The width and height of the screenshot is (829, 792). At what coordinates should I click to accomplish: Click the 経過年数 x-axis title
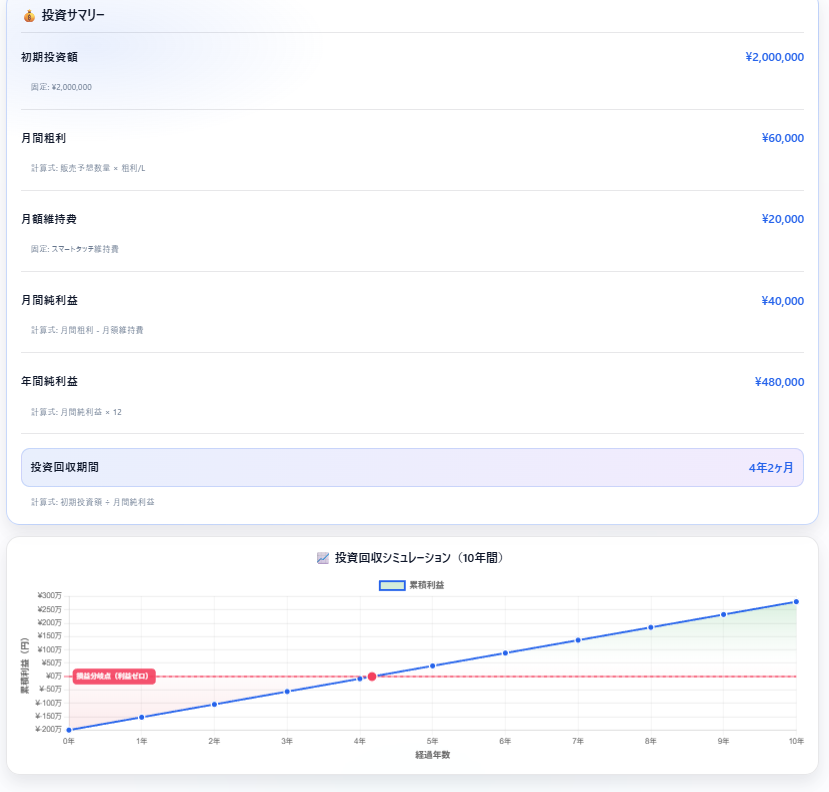tap(433, 755)
